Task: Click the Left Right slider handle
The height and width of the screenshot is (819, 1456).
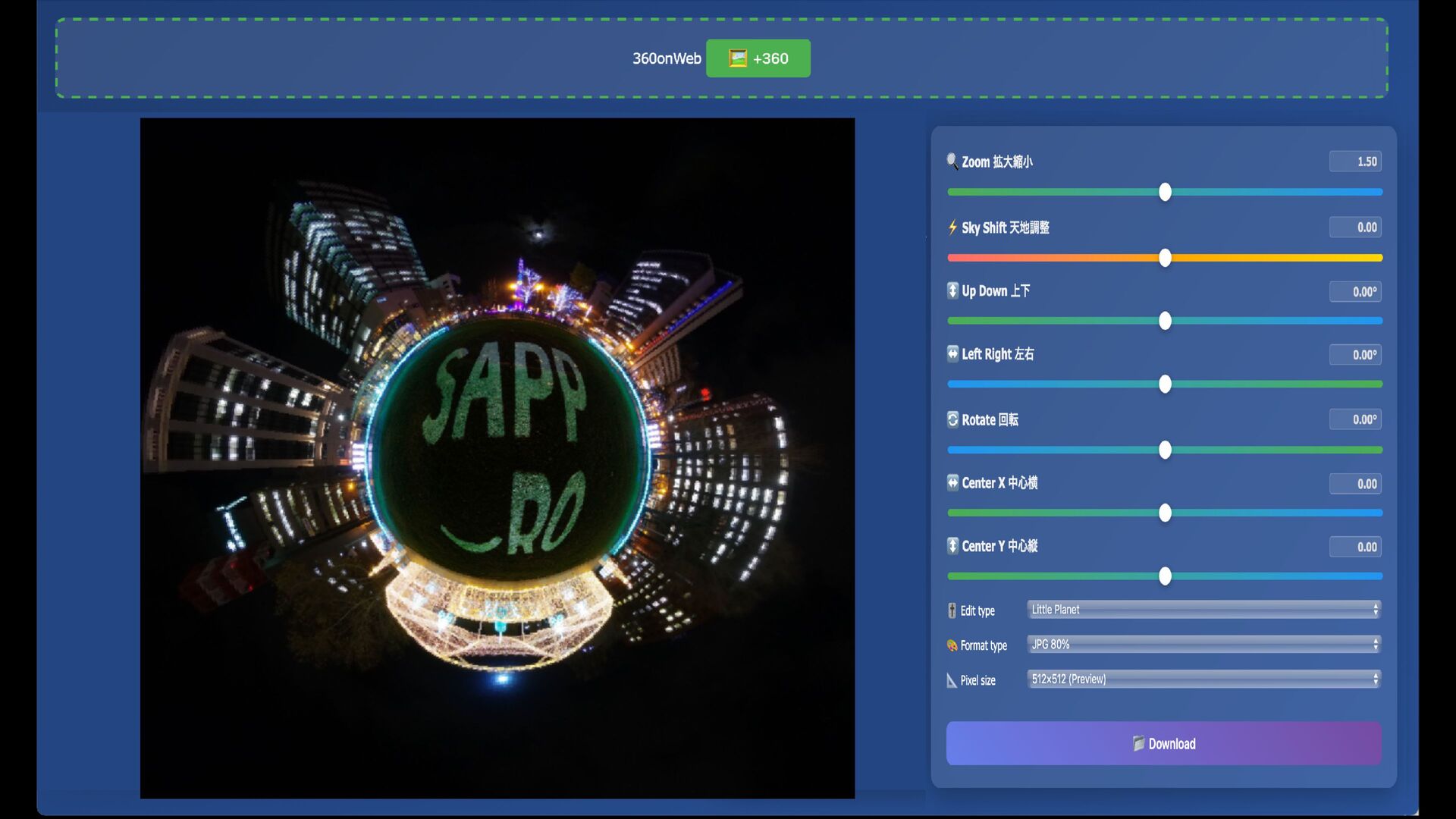Action: point(1166,384)
